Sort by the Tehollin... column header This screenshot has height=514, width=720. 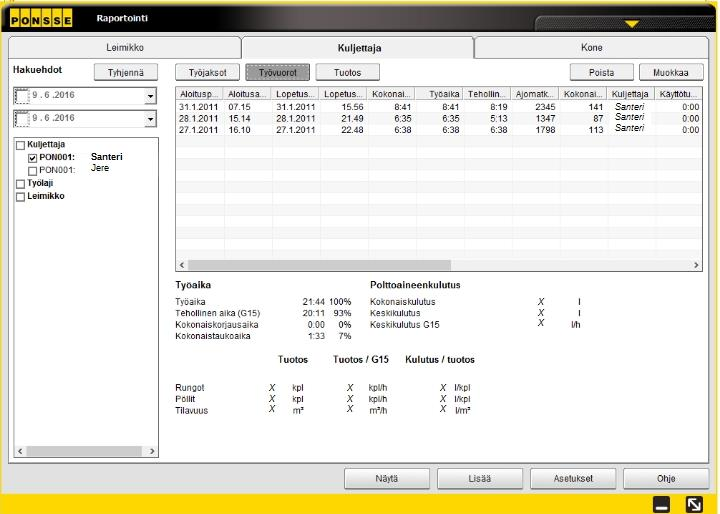487,94
